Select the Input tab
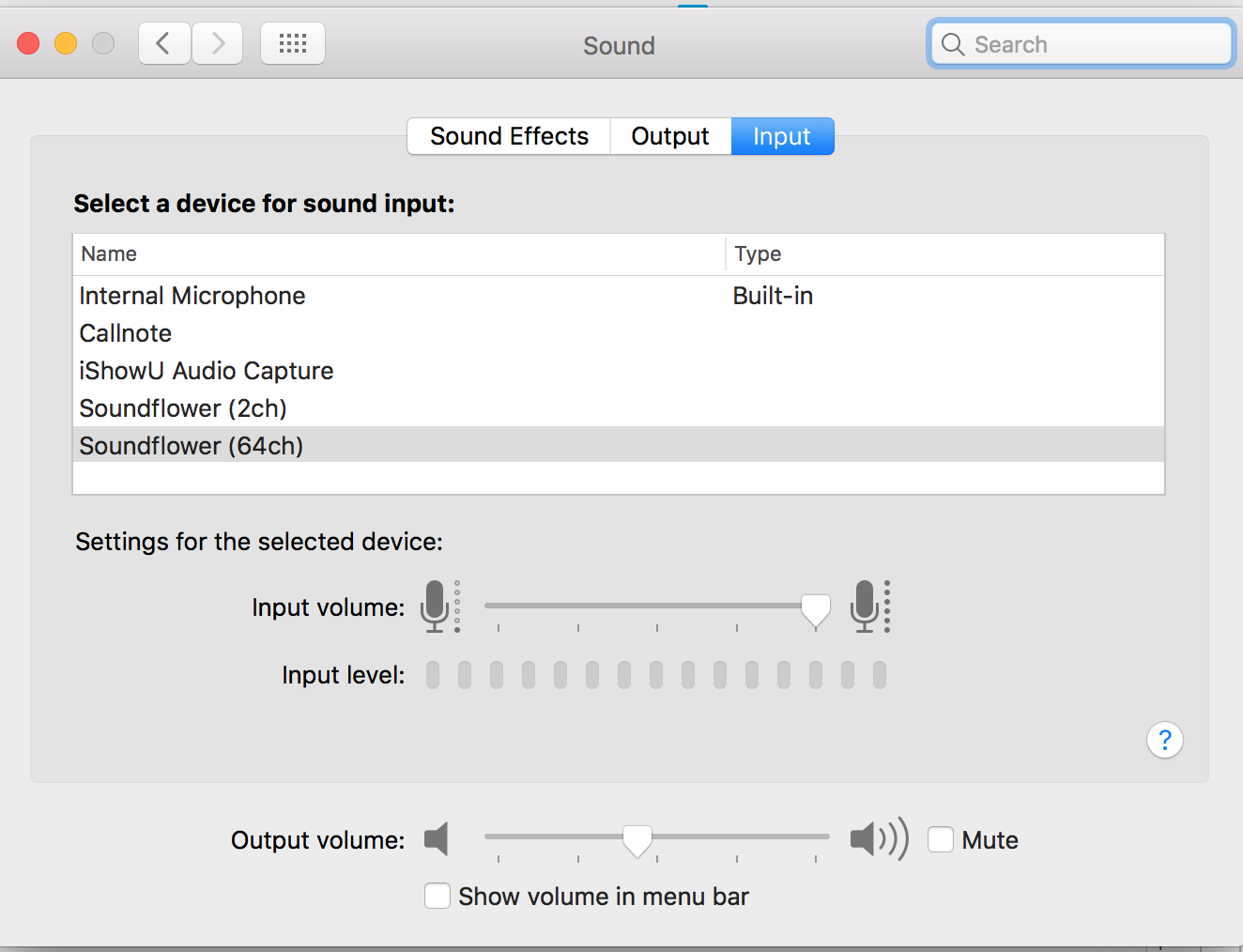This screenshot has width=1243, height=952. (782, 136)
